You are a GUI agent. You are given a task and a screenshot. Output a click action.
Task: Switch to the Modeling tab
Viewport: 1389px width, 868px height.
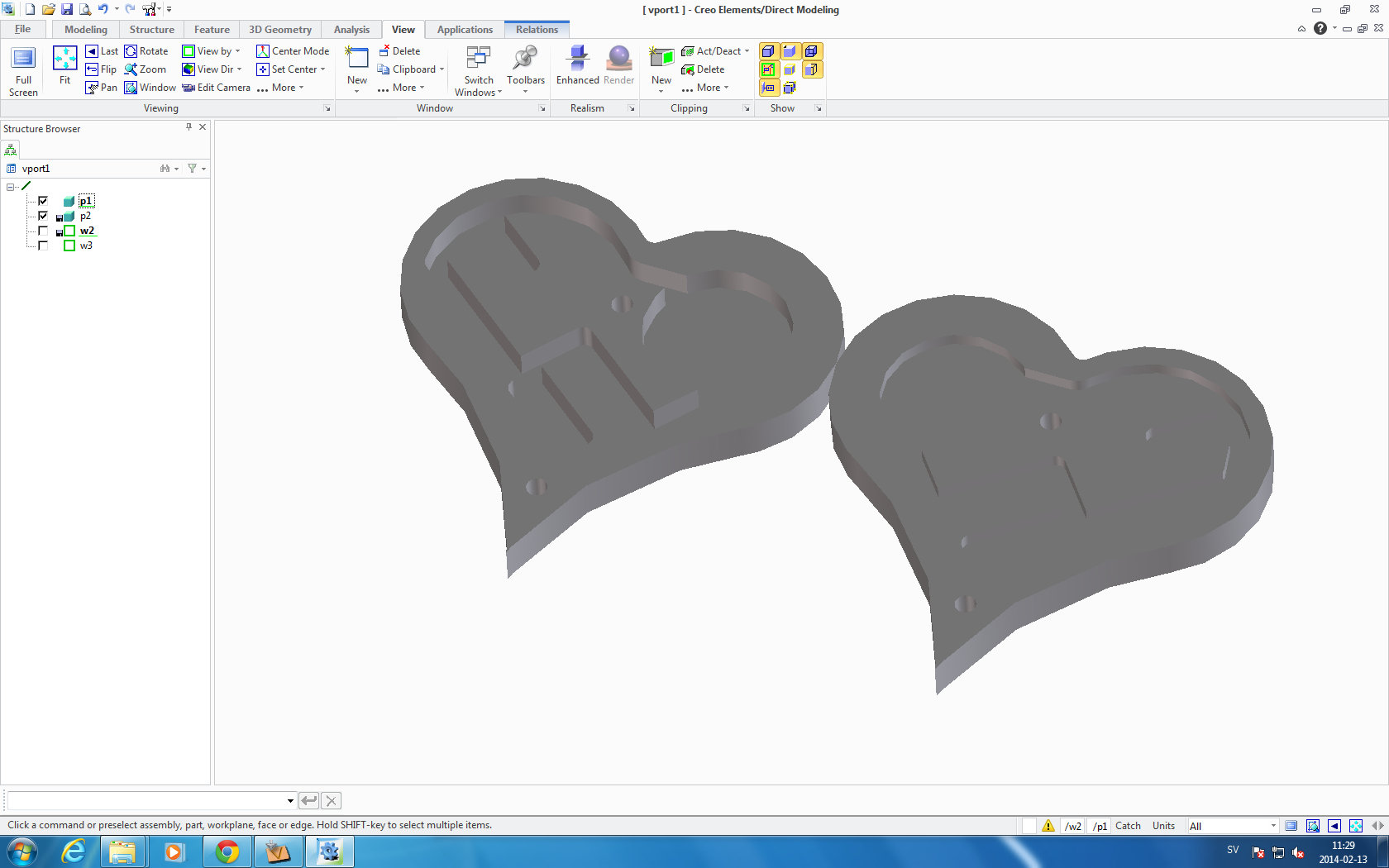(86, 30)
